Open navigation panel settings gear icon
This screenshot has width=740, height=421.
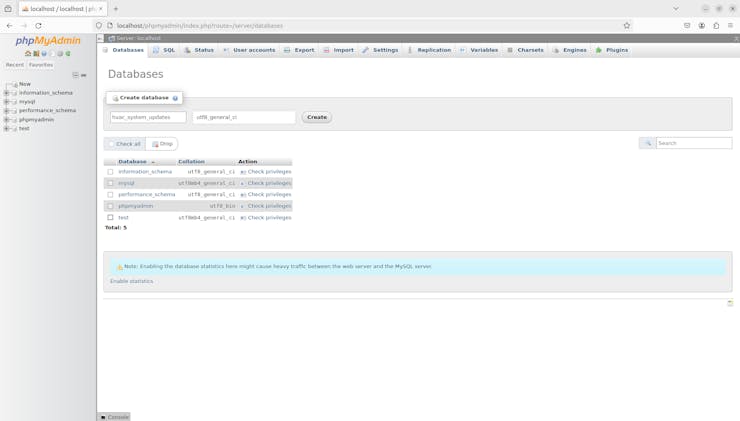(60, 54)
